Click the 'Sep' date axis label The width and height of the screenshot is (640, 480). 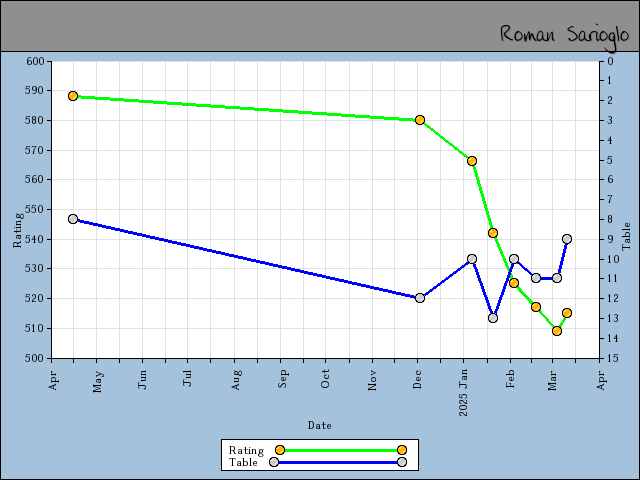click(282, 379)
